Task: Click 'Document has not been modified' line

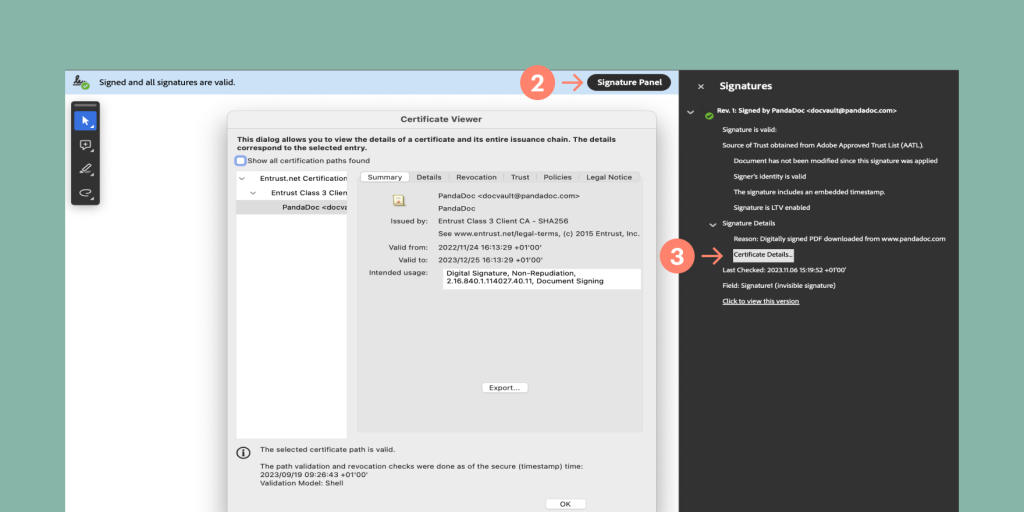Action: click(x=835, y=161)
